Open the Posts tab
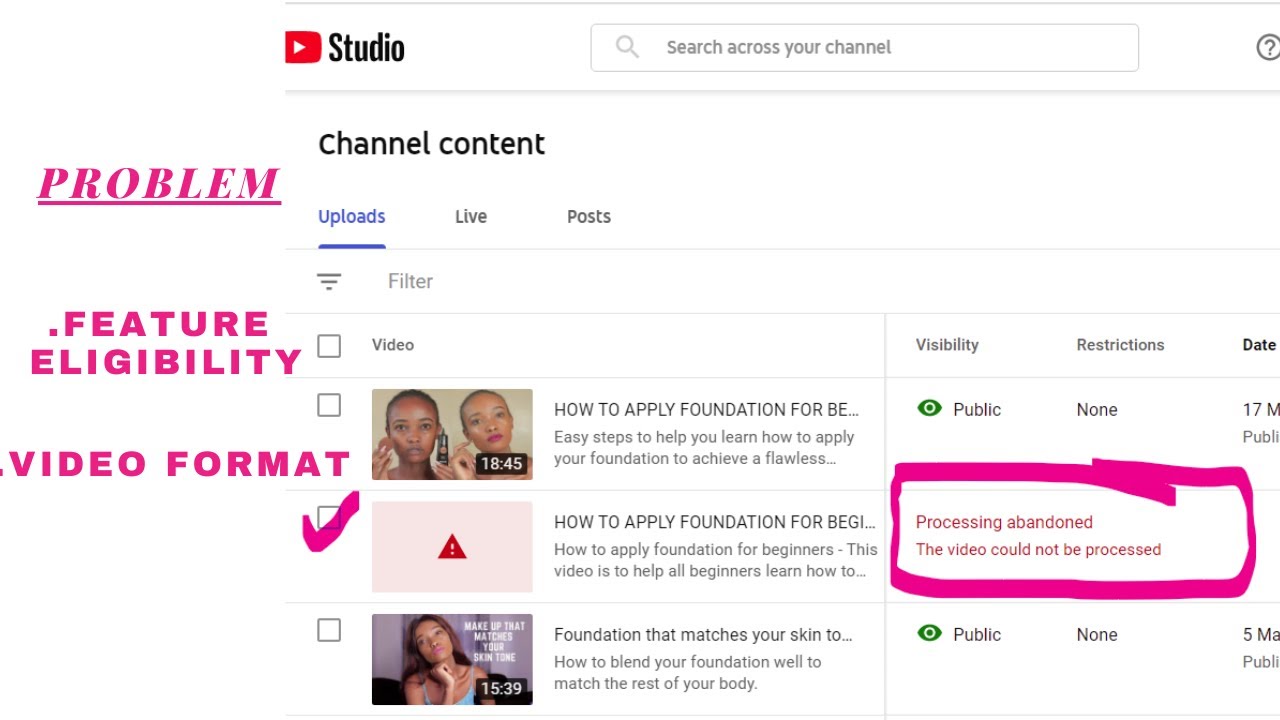This screenshot has height=720, width=1280. tap(589, 217)
